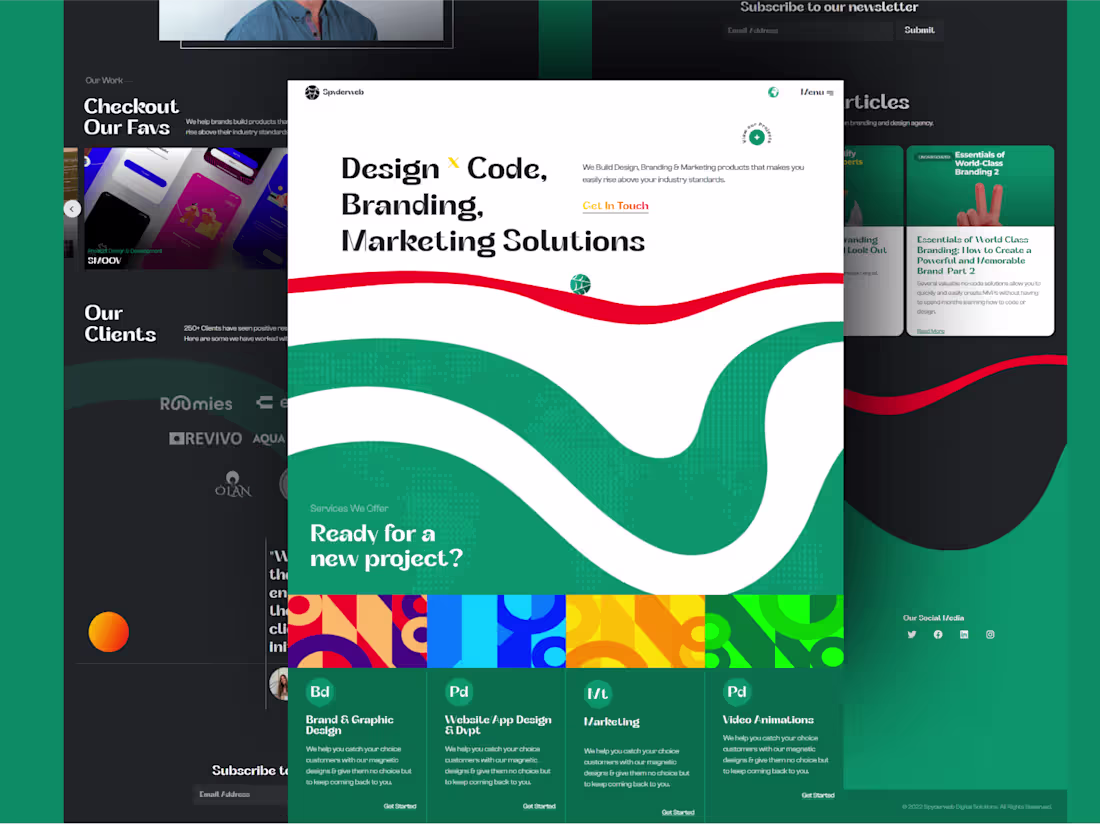Select the Instagram icon in the footer
The width and height of the screenshot is (1100, 825).
tap(989, 634)
